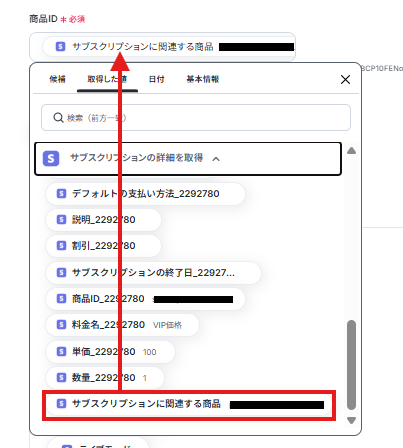The image size is (403, 448).
Task: Select サブスクリプションに関連する商品 in the list
Action: [x=189, y=404]
